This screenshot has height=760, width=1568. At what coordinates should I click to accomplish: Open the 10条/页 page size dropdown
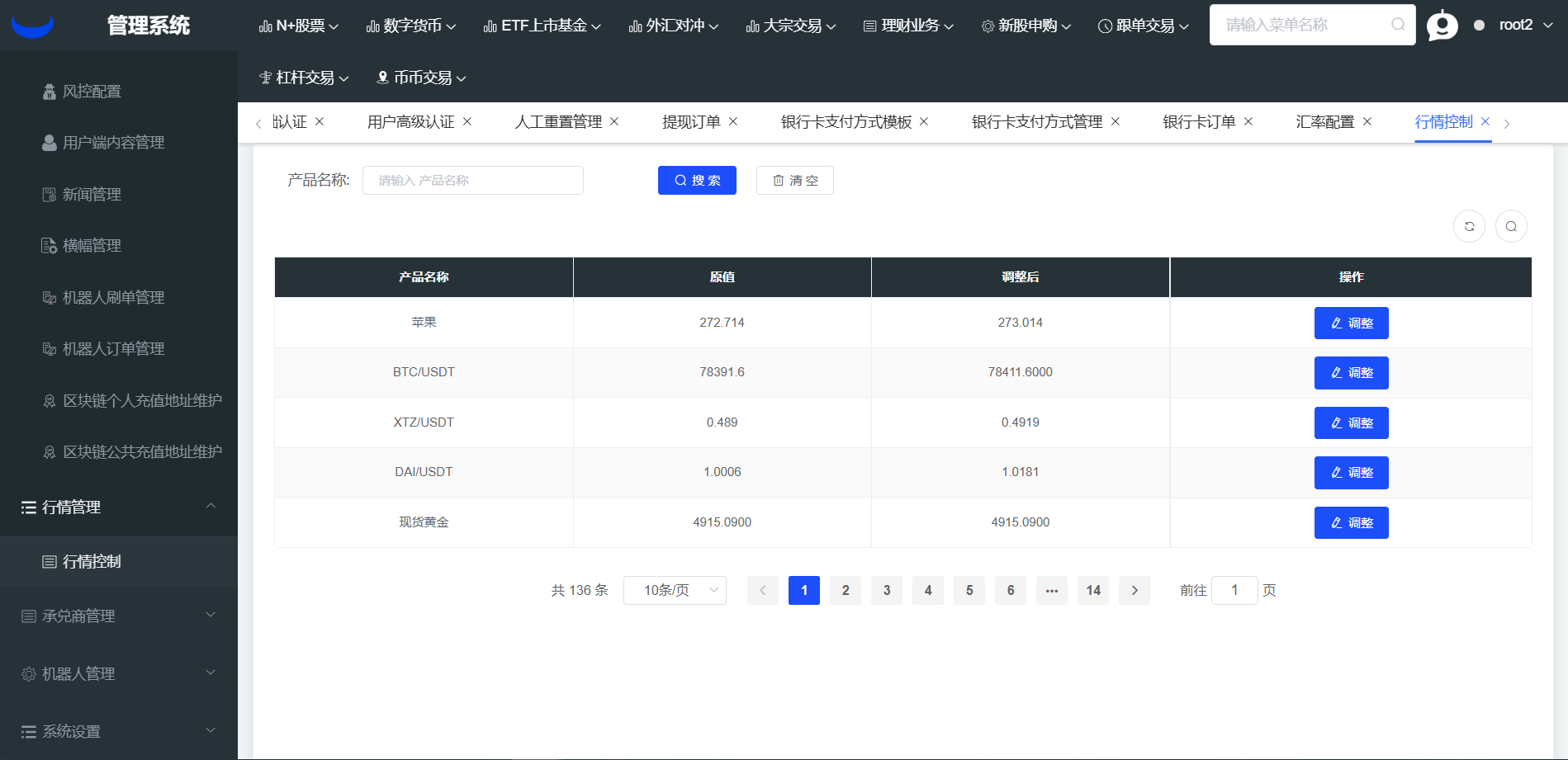tap(675, 590)
